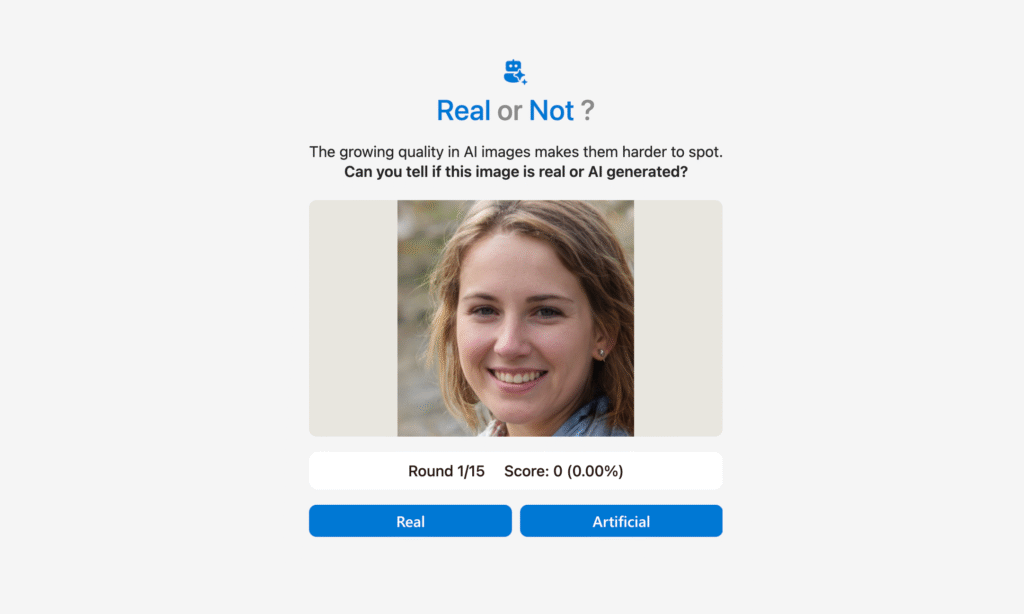Image resolution: width=1024 pixels, height=614 pixels.
Task: Click the gray word or in the title
Action: pyautogui.click(x=509, y=112)
